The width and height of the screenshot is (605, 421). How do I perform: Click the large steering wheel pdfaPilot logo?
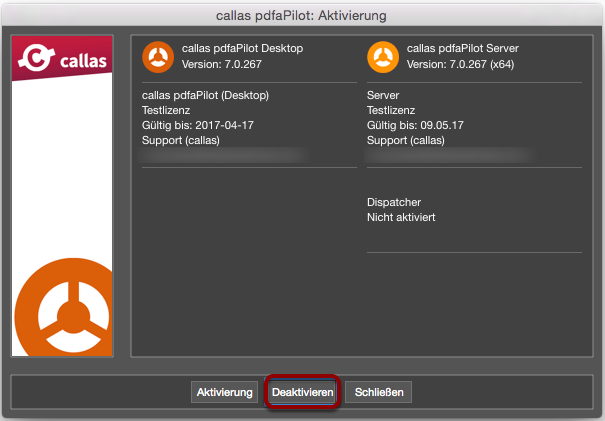(x=64, y=307)
